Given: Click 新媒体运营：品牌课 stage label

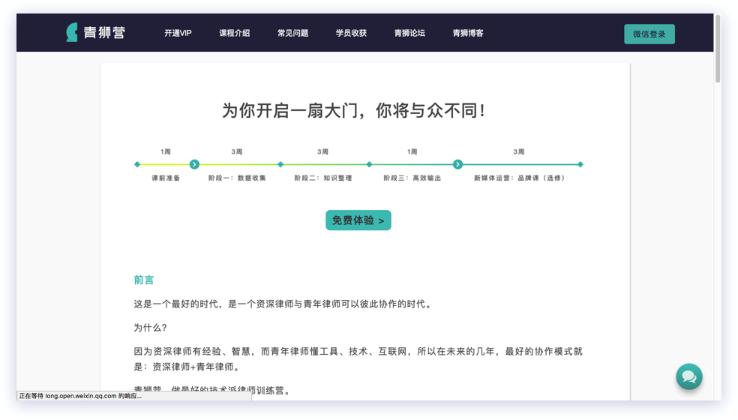Looking at the screenshot, I should tap(518, 178).
